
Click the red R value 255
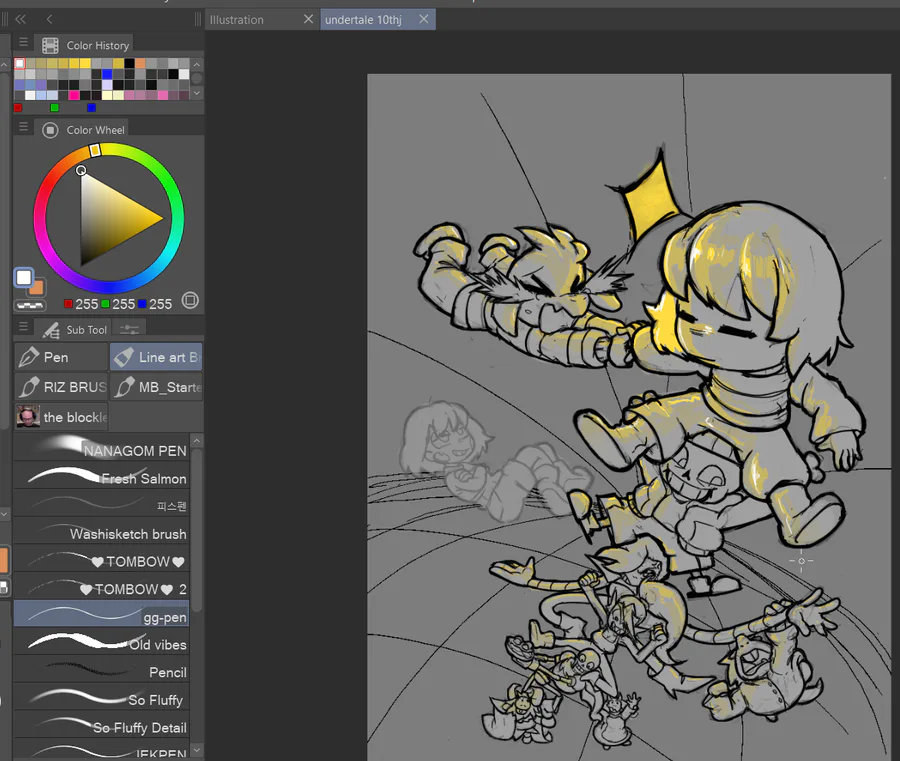[x=87, y=304]
